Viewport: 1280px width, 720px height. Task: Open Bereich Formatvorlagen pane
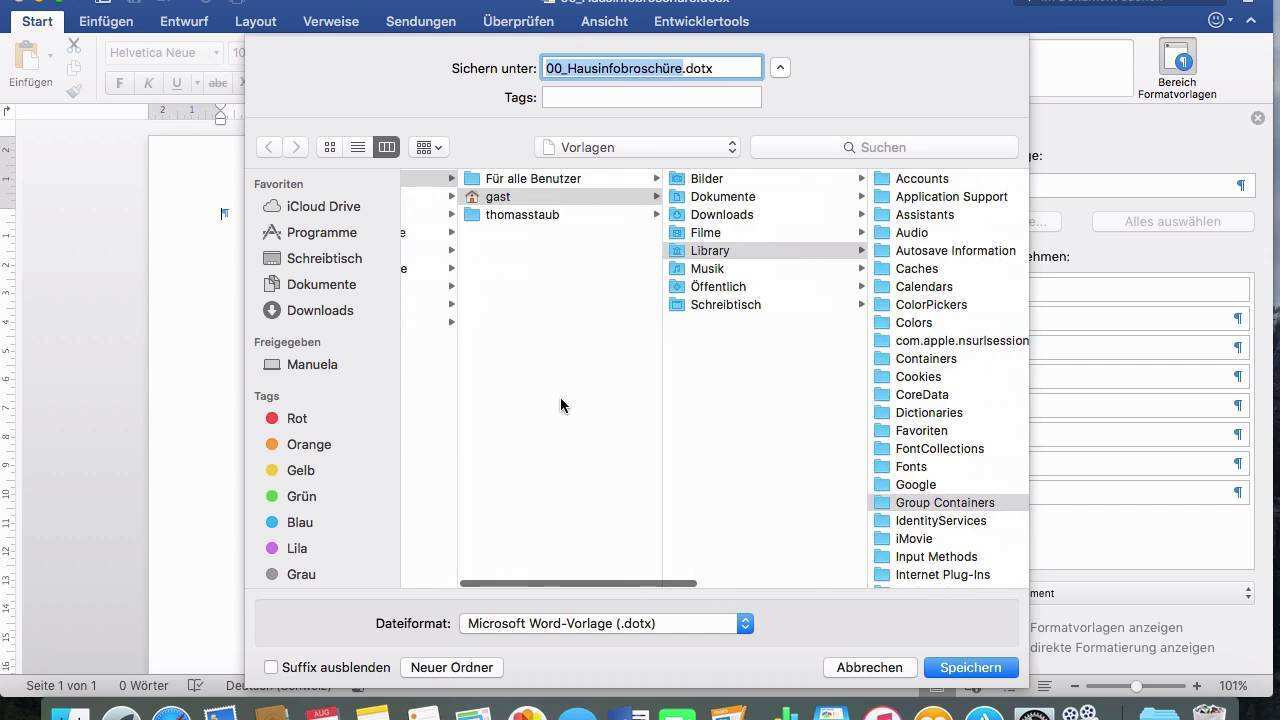click(x=1176, y=70)
